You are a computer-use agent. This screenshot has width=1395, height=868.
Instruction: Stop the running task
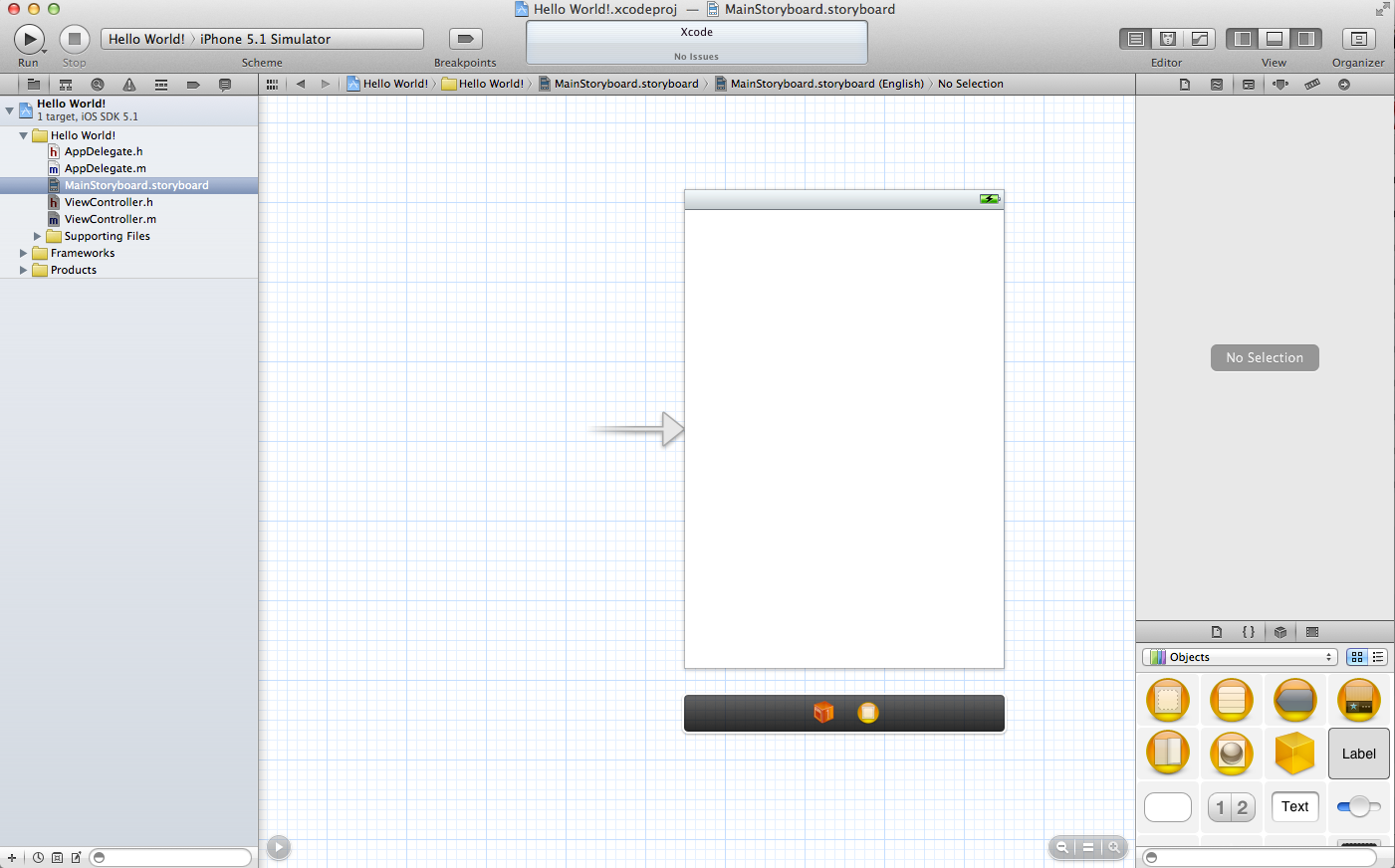point(75,39)
